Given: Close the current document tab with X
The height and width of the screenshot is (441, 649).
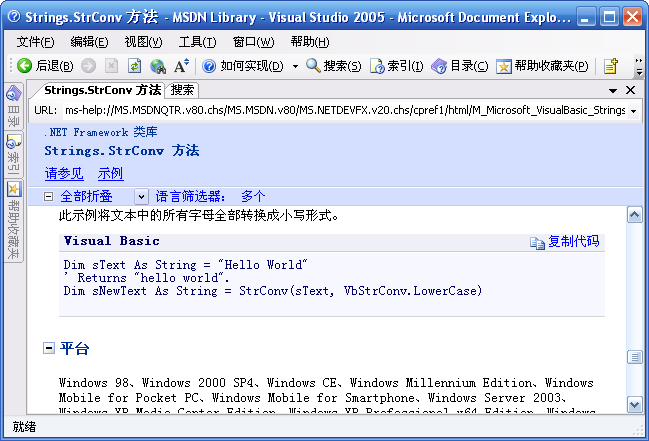Looking at the screenshot, I should 630,90.
